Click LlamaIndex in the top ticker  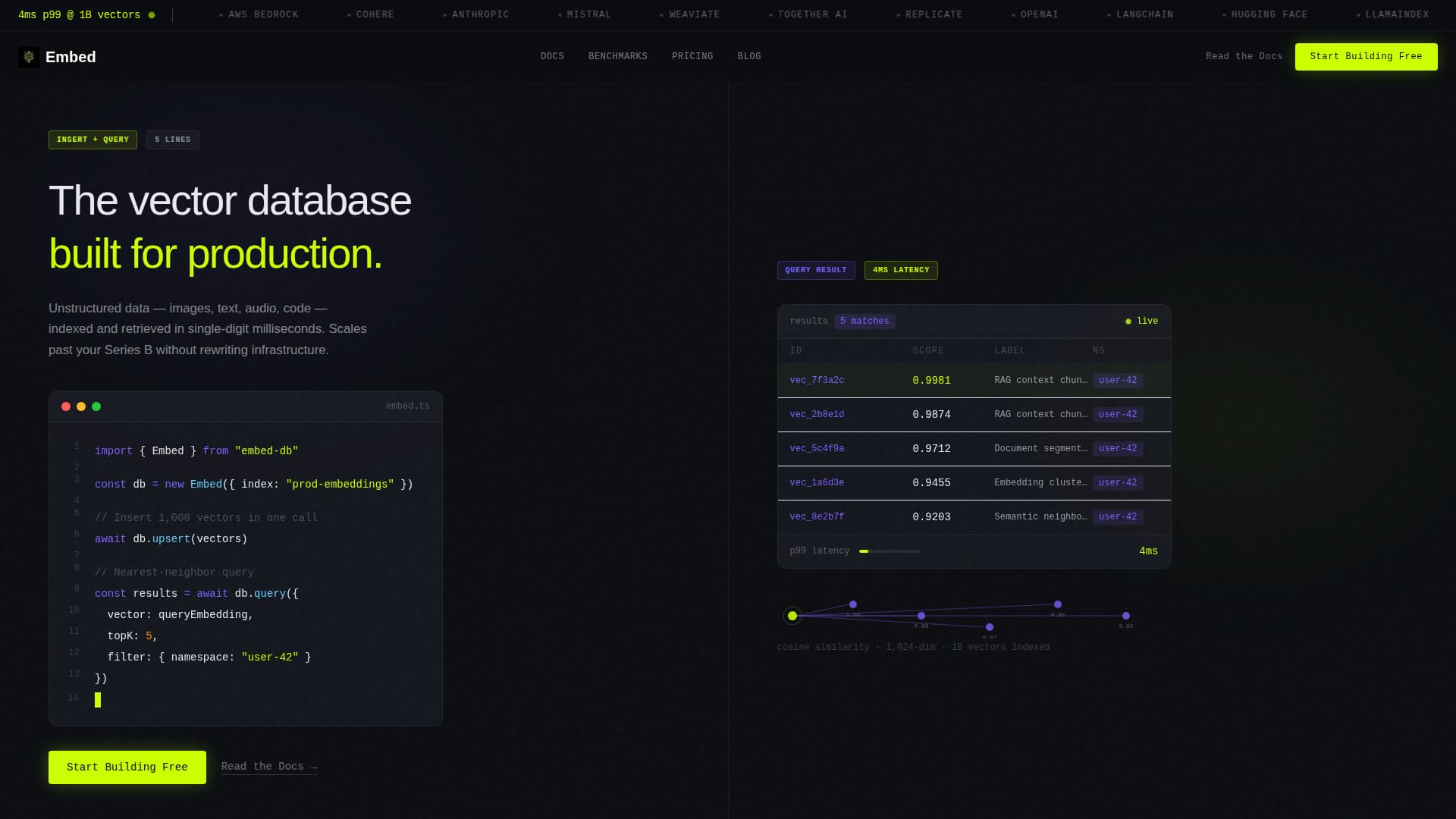[x=1392, y=15]
